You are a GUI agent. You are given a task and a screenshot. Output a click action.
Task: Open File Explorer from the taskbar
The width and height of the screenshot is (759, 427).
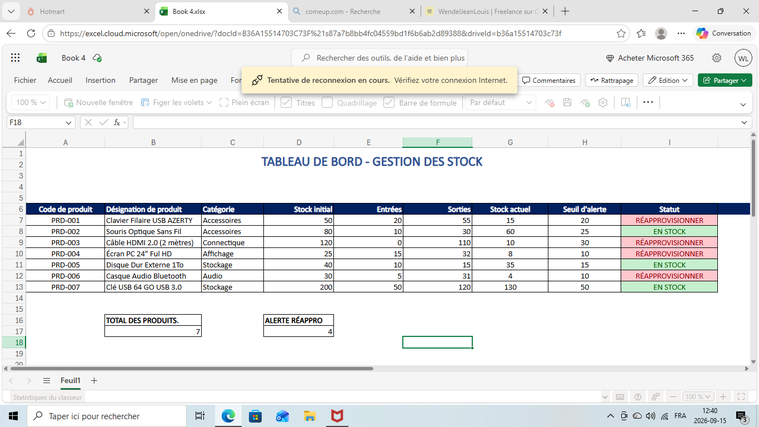(310, 416)
